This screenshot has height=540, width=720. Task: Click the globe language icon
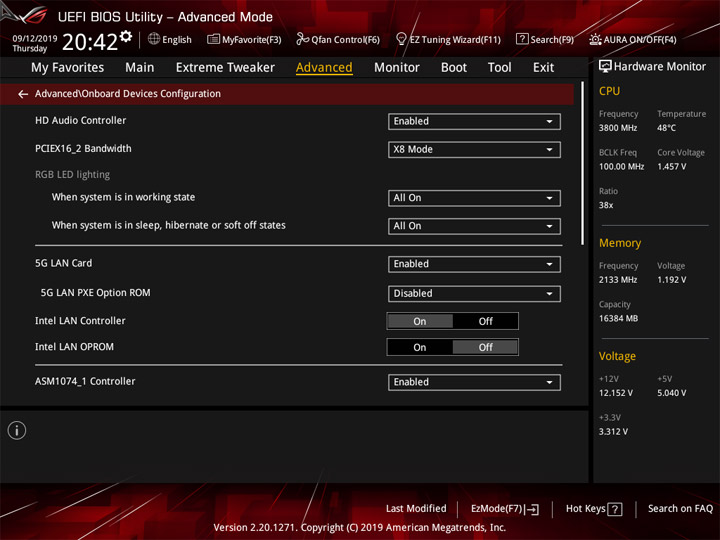(154, 39)
